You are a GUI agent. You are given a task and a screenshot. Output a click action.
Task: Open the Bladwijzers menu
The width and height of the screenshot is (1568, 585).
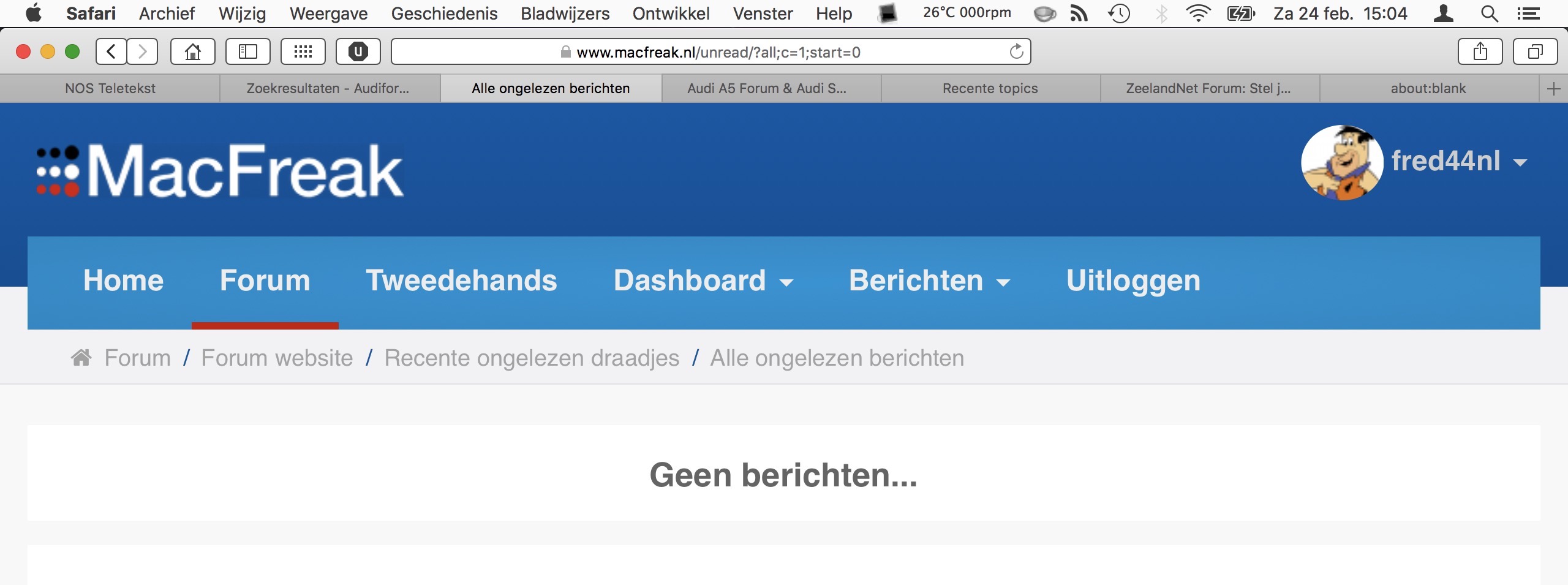tap(565, 13)
